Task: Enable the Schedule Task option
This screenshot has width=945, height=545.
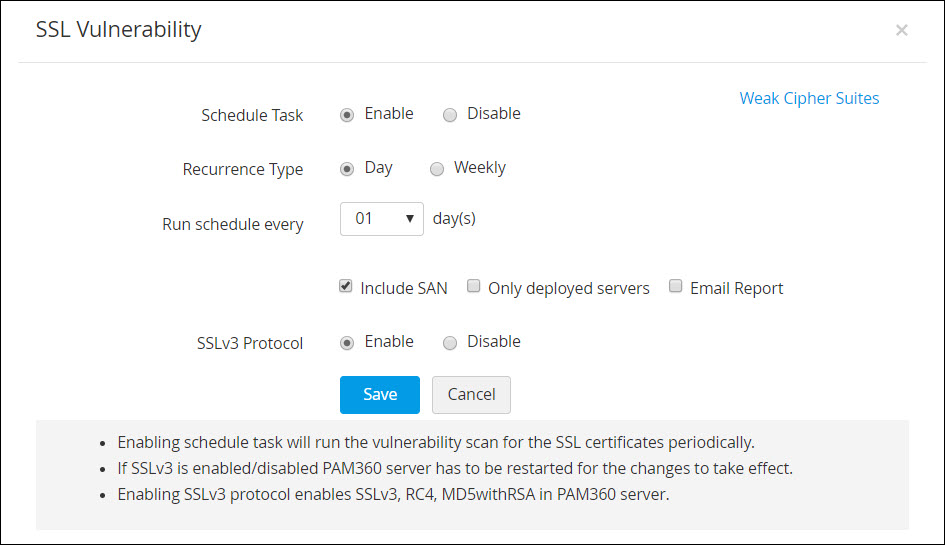Action: [x=347, y=115]
